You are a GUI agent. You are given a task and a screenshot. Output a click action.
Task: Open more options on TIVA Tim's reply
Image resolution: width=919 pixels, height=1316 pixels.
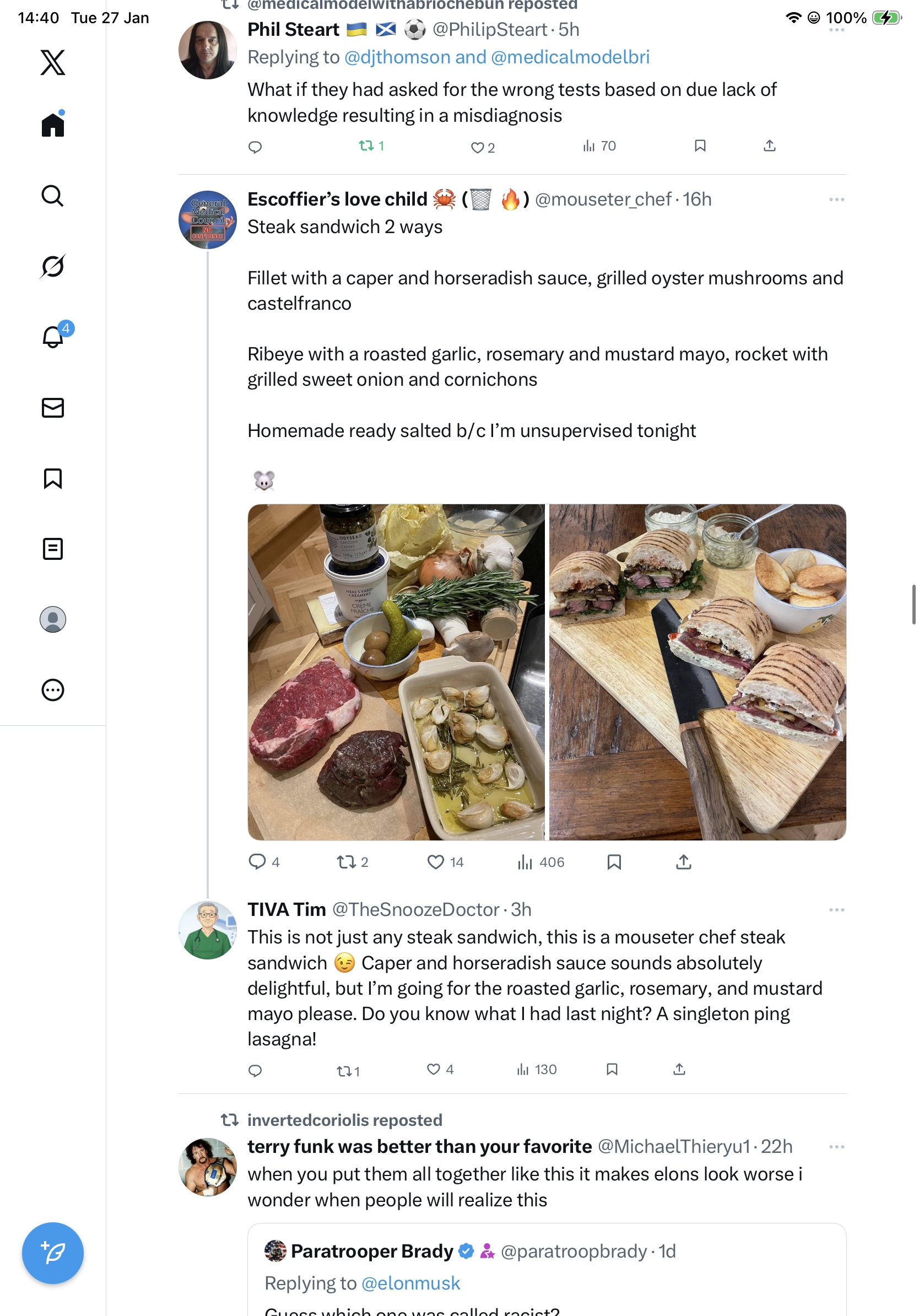(836, 910)
